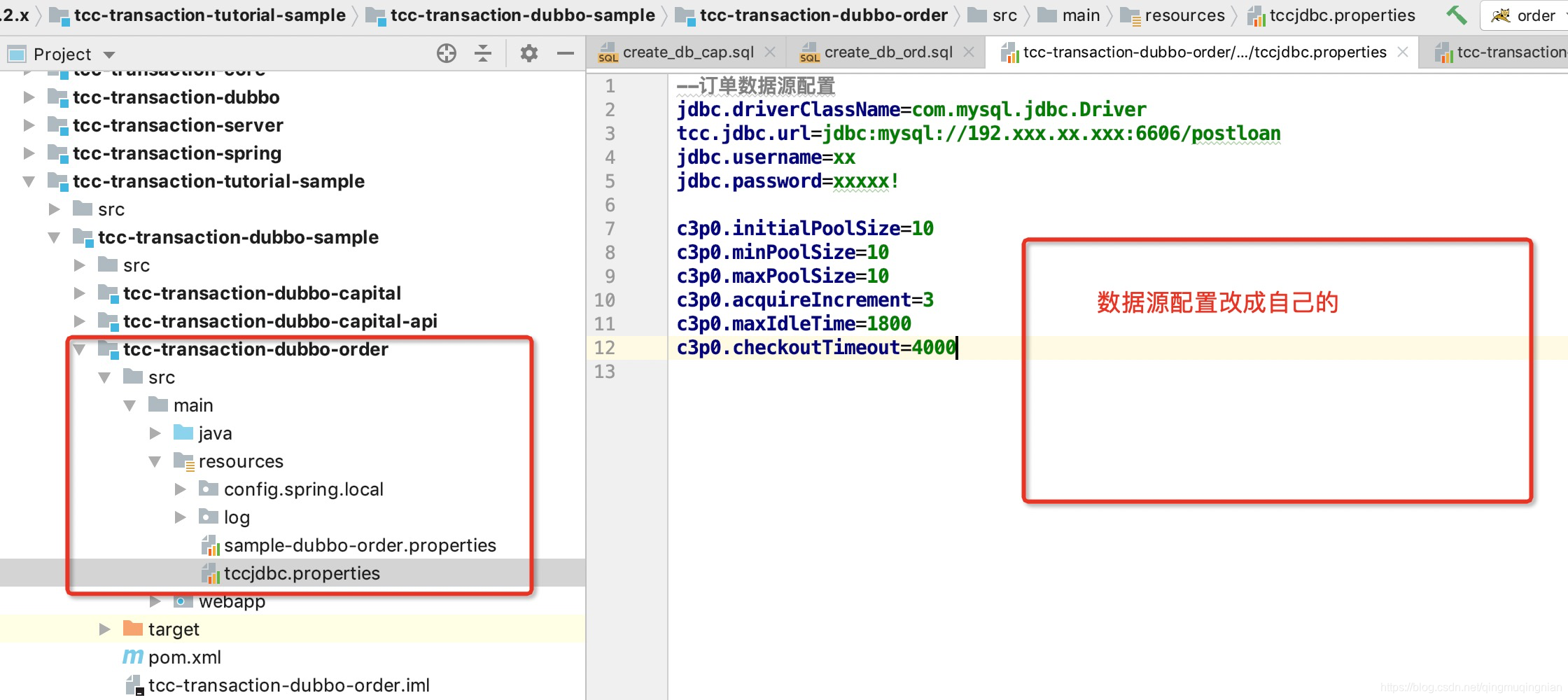This screenshot has height=700, width=1568.
Task: Close the tccjdbc.properties tab
Action: click(1403, 52)
